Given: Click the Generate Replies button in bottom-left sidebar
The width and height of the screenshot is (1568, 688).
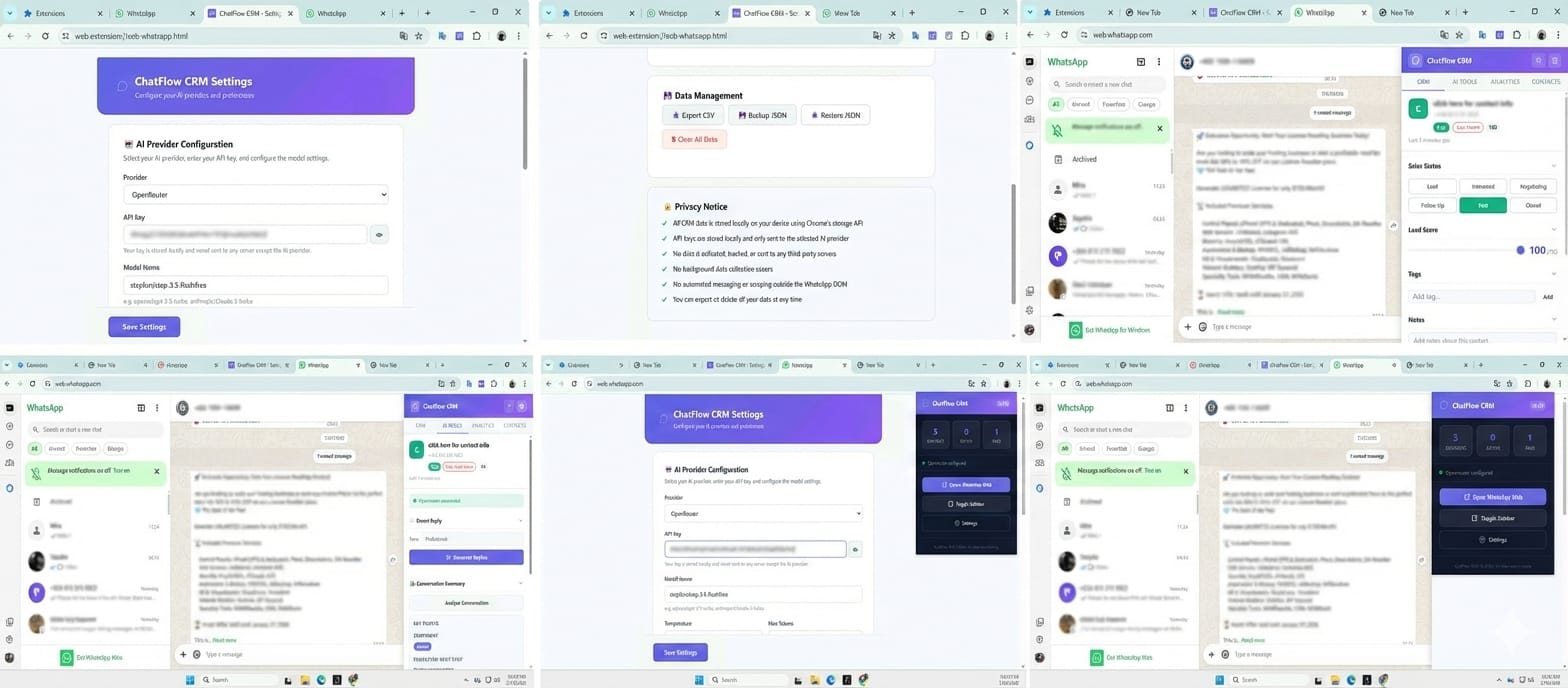Looking at the screenshot, I should [x=466, y=557].
